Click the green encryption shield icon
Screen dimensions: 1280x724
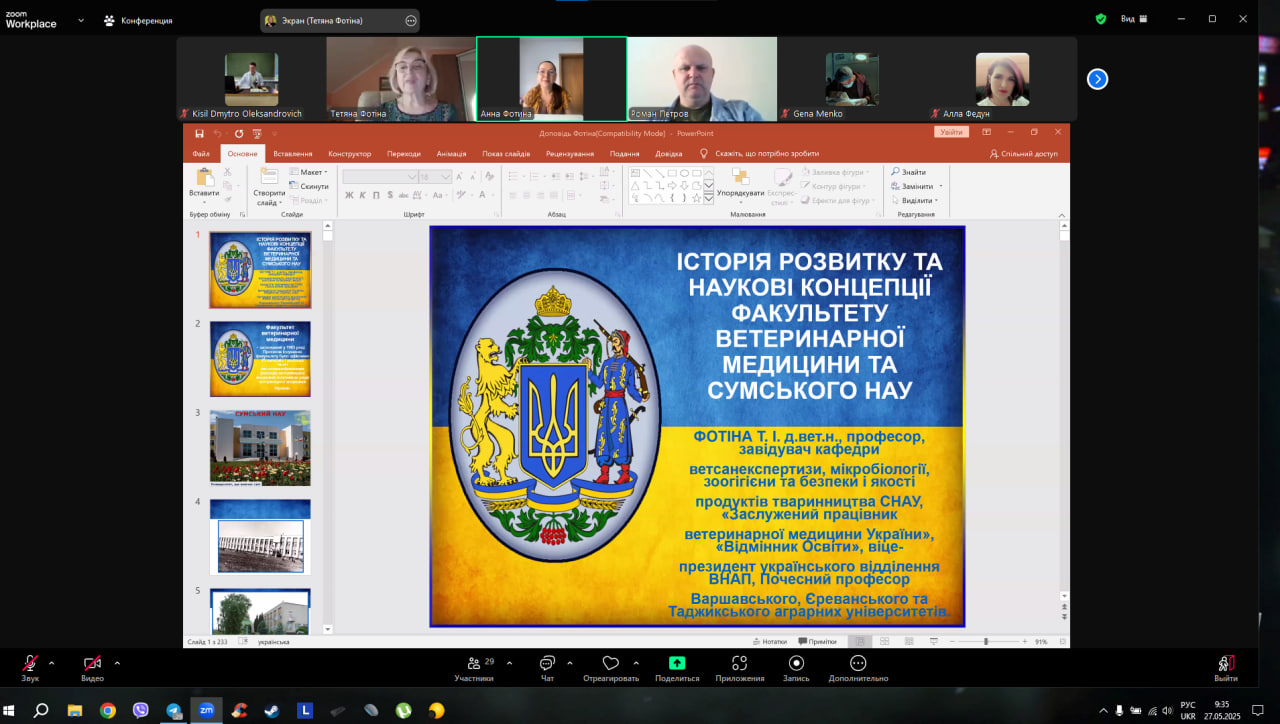coord(1101,18)
